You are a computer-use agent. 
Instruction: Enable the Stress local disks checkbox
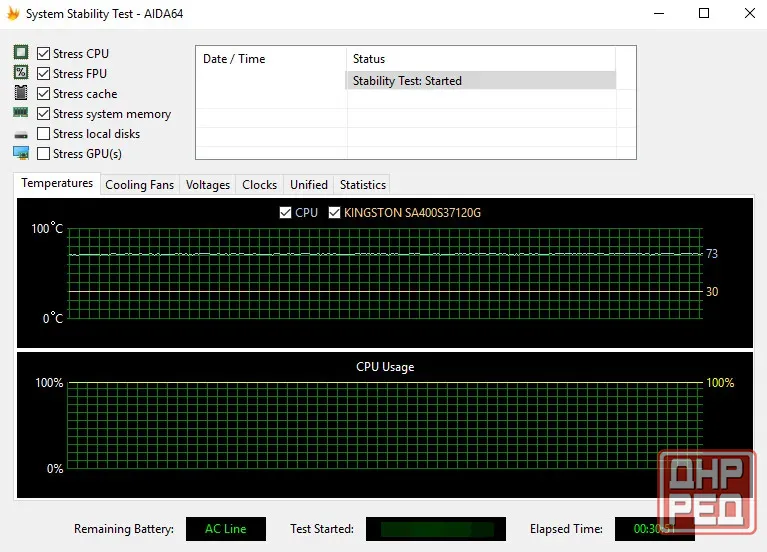click(44, 134)
